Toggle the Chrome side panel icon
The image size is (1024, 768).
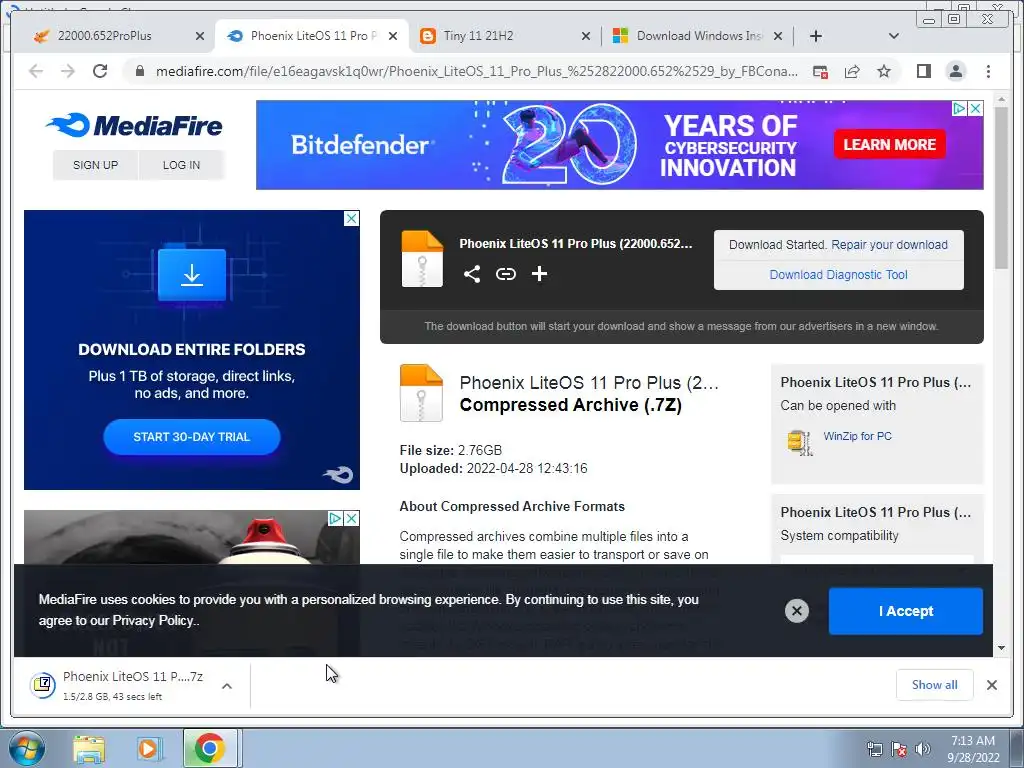(923, 71)
